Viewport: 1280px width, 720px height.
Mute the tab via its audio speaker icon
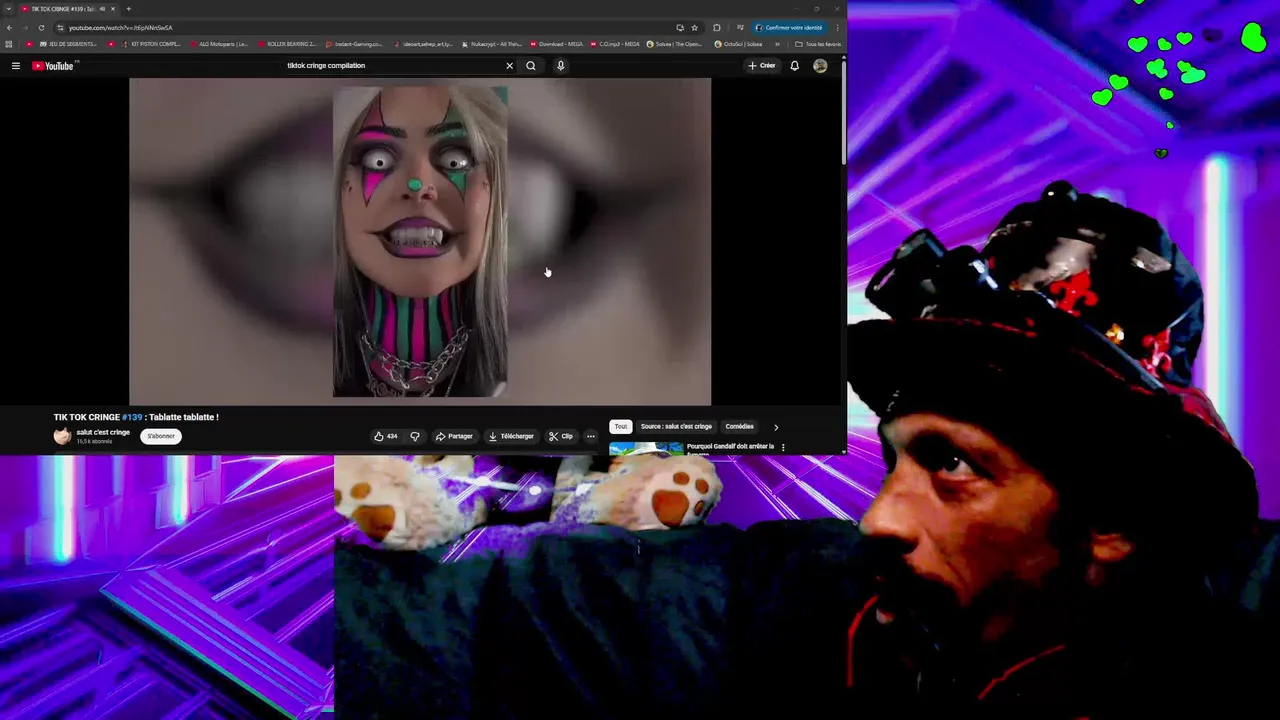click(x=102, y=9)
